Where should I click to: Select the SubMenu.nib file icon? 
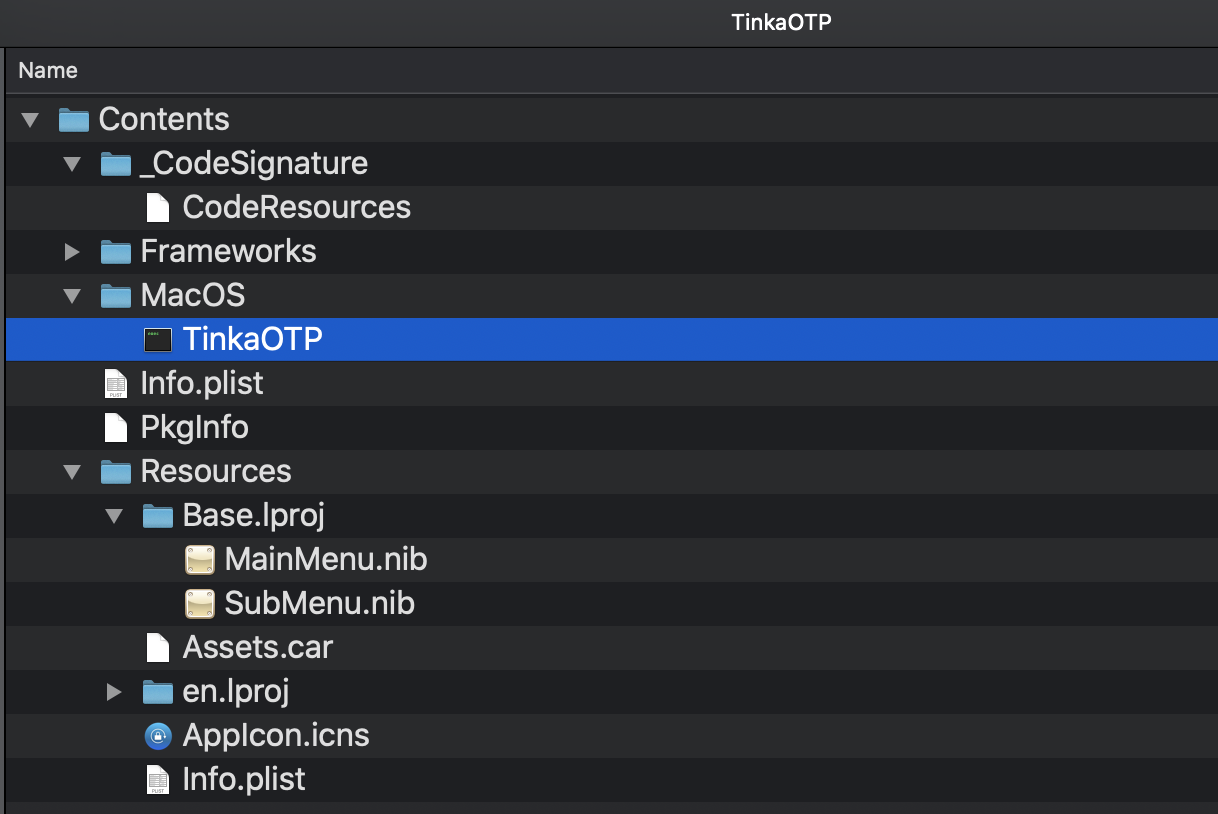pos(200,603)
